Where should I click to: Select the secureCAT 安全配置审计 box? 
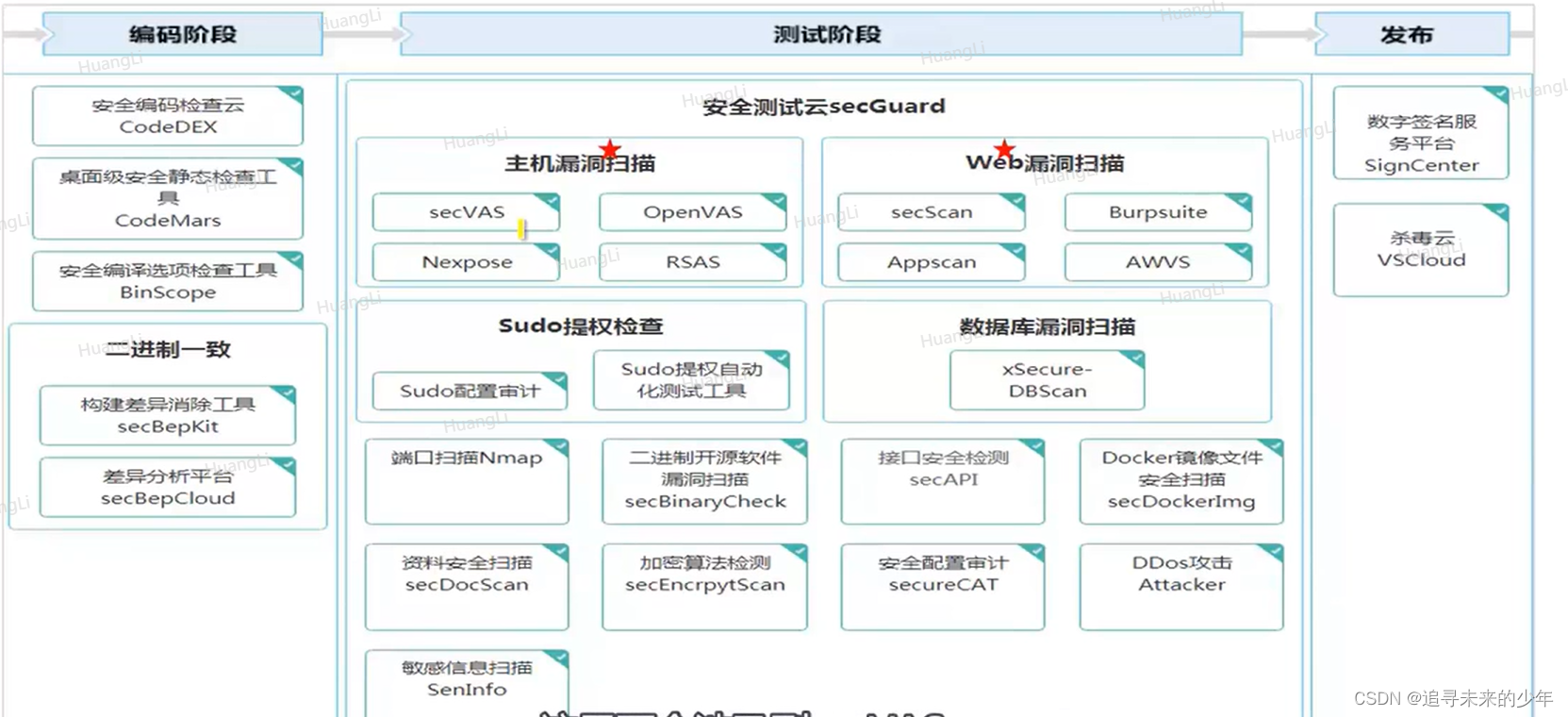pyautogui.click(x=943, y=587)
